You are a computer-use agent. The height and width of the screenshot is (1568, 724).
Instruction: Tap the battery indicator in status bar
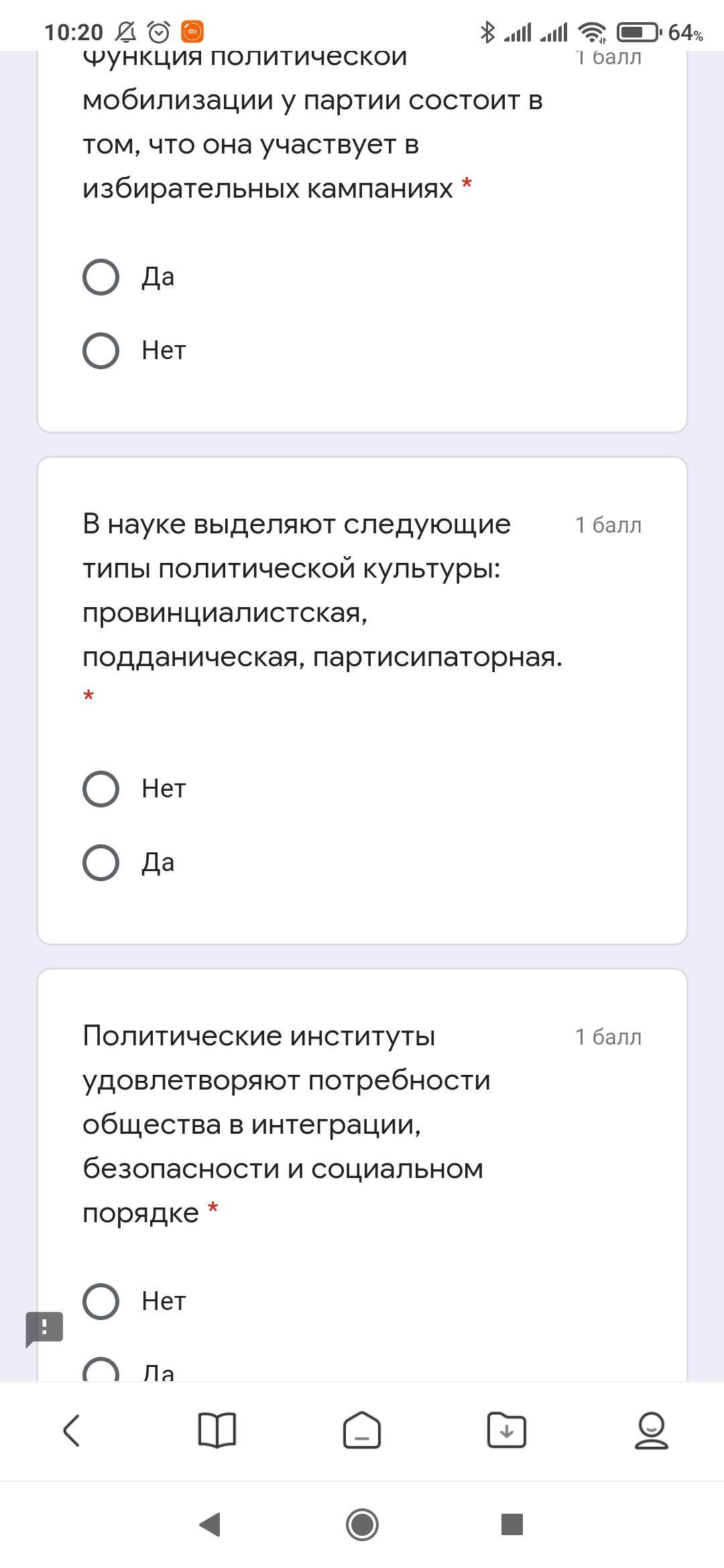click(639, 31)
